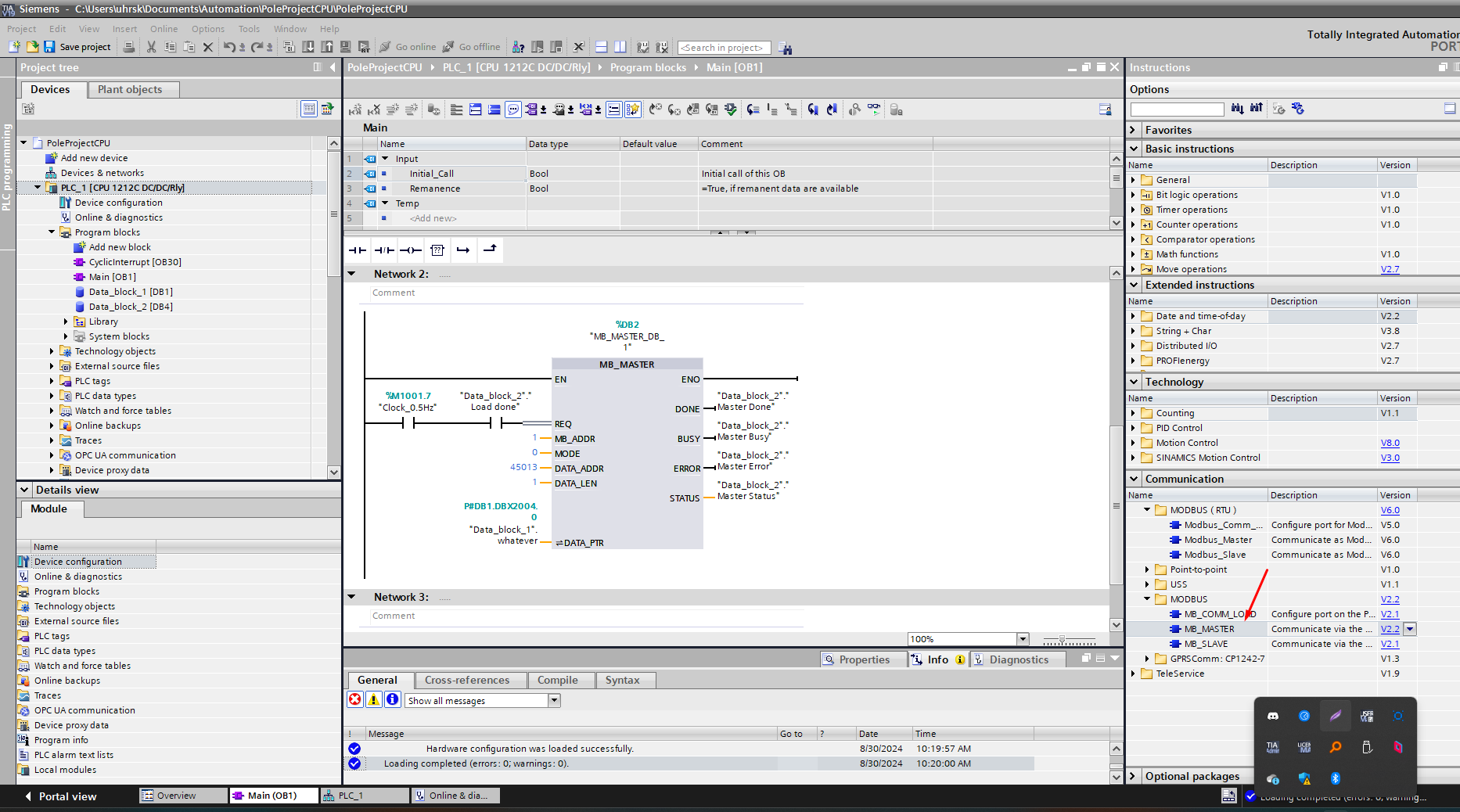This screenshot has height=812, width=1460.
Task: Toggle favorites display in editor toolbar
Action: [x=633, y=110]
